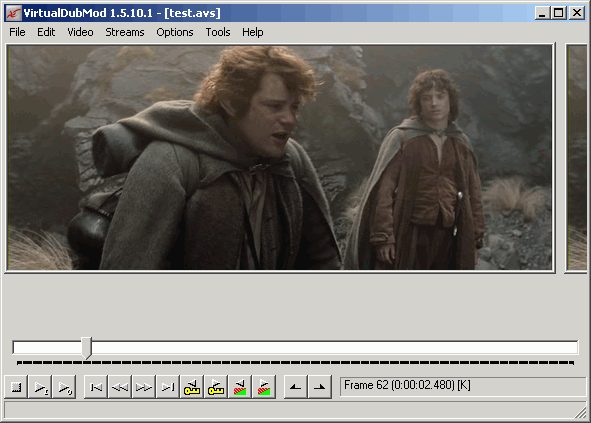
Task: Seek to the next scene change
Action: (264, 387)
